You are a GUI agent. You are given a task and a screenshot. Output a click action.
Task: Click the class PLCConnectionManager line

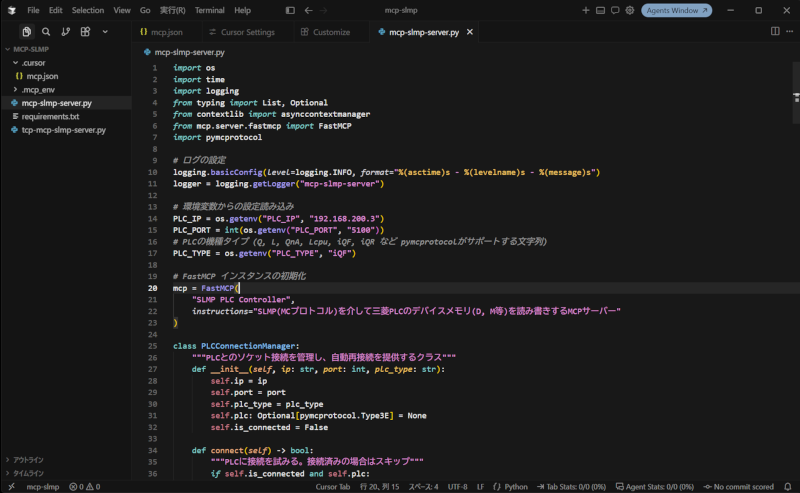(x=236, y=346)
